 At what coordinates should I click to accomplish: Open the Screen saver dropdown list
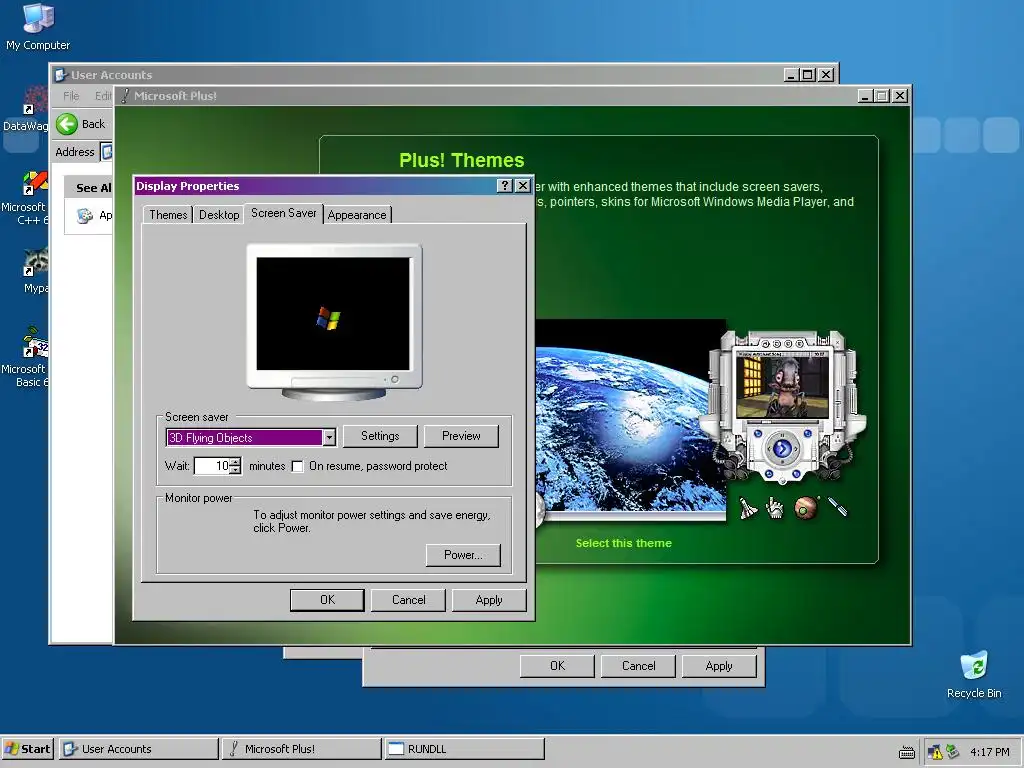[329, 438]
